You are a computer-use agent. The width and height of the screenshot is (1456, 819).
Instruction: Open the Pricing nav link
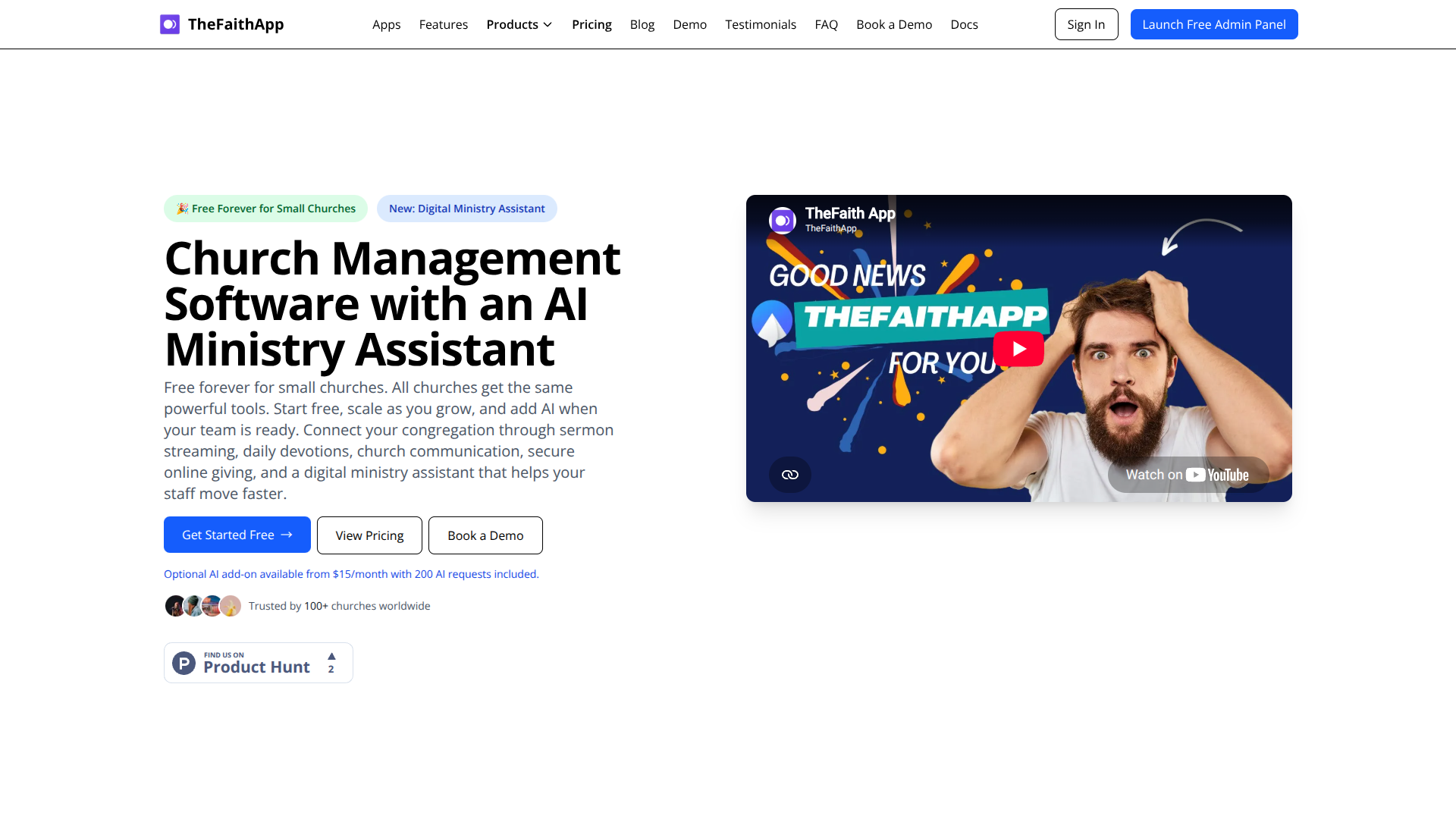pos(591,24)
